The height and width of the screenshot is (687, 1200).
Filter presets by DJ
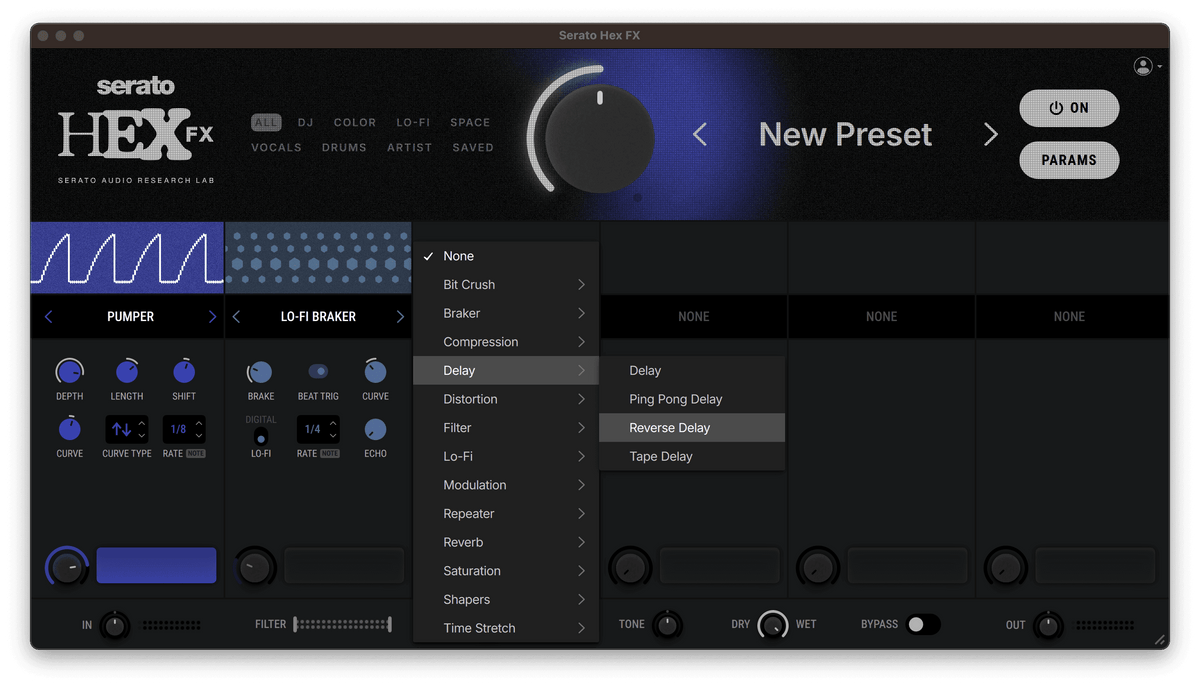pos(305,122)
